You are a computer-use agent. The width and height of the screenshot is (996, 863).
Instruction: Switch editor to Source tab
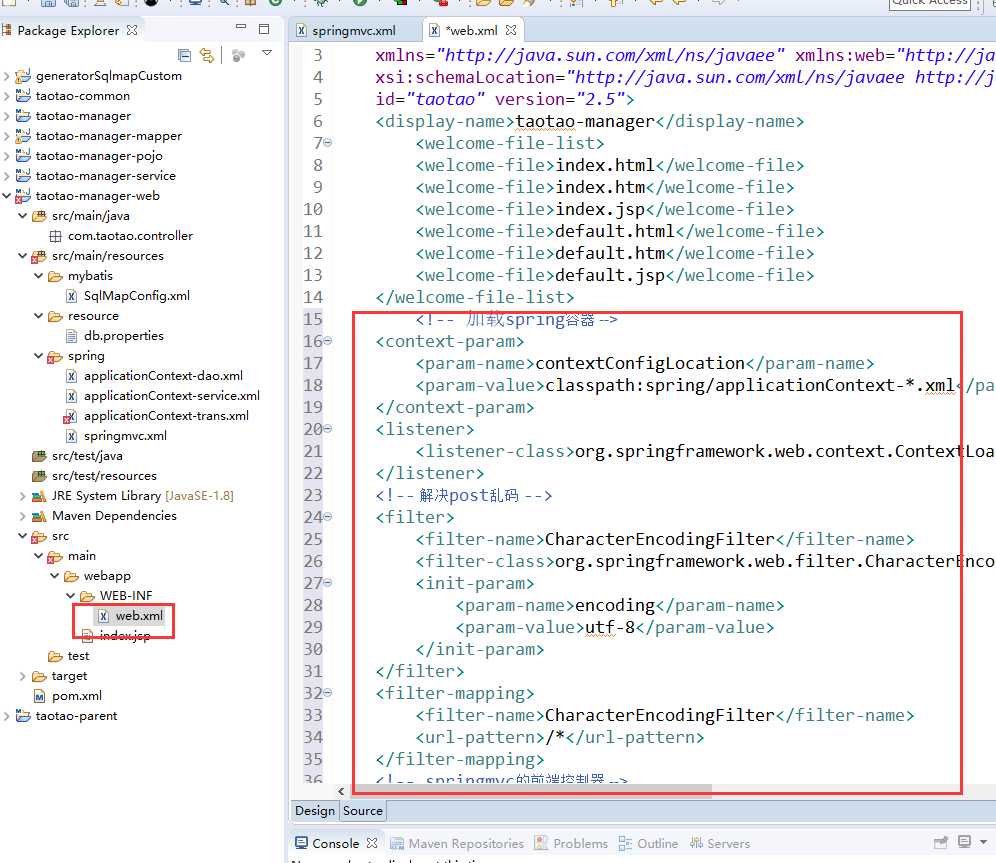coord(363,811)
